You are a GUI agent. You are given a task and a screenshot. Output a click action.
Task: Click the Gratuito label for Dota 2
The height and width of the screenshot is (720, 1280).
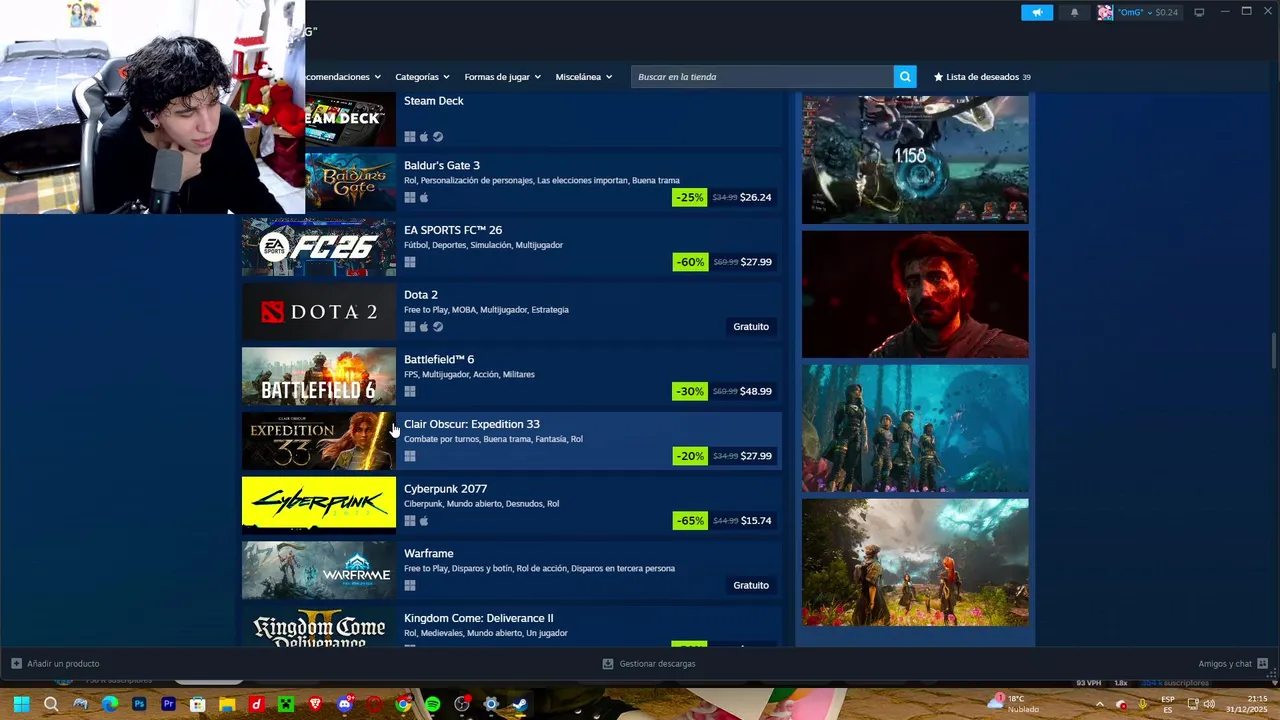751,327
